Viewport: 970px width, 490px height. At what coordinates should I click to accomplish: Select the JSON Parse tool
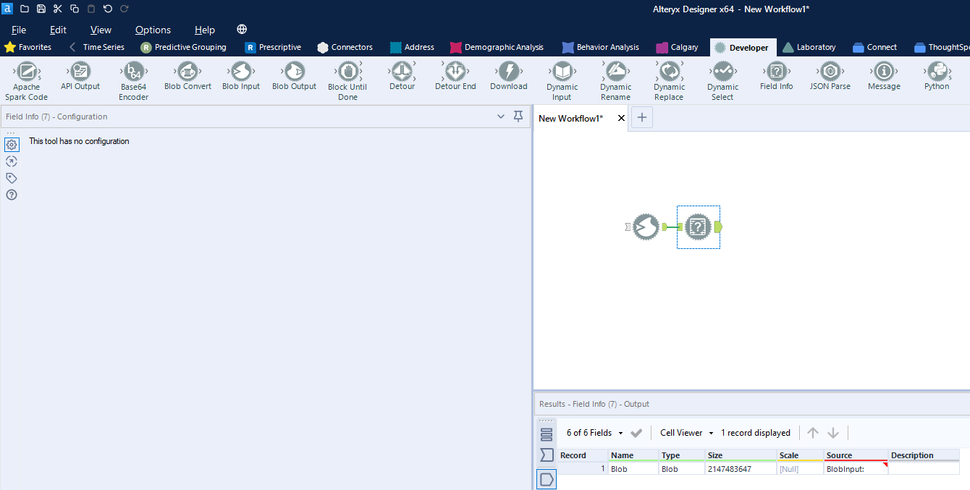click(x=830, y=77)
